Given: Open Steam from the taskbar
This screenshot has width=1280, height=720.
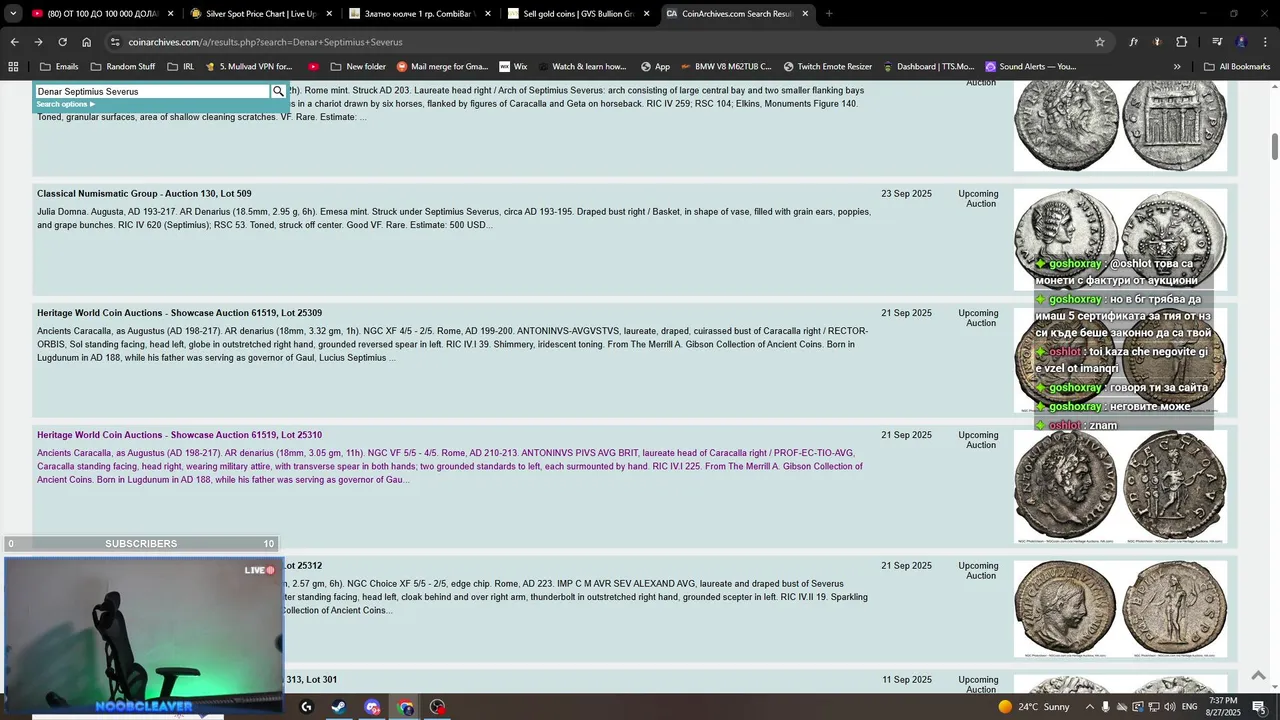Looking at the screenshot, I should [339, 707].
